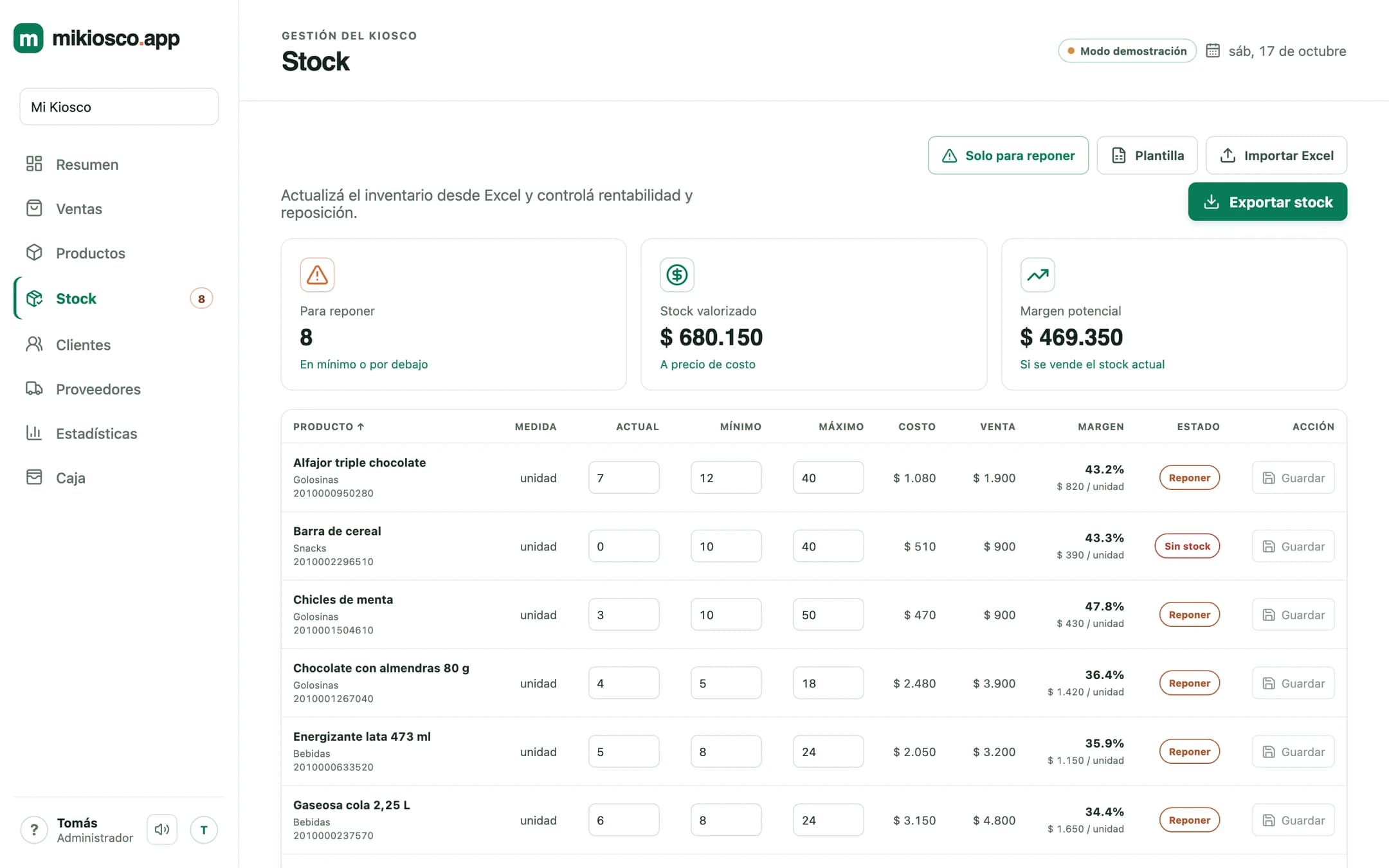
Task: Click the Stock valorizado dollar icon
Action: click(x=677, y=275)
